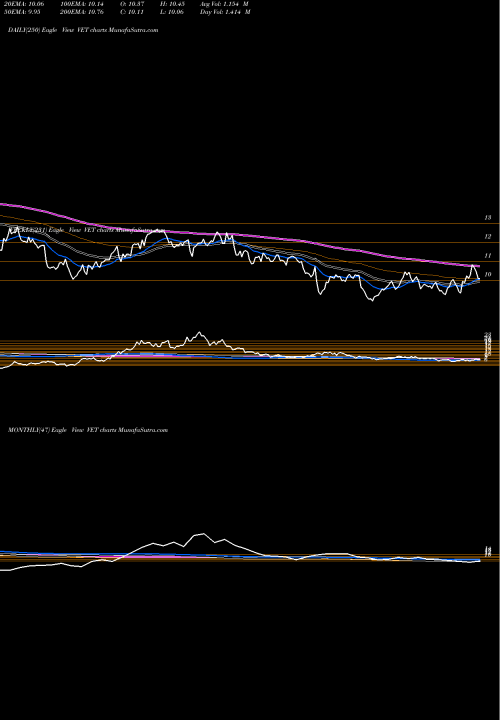Click the 13 price axis label

[x=488, y=218]
